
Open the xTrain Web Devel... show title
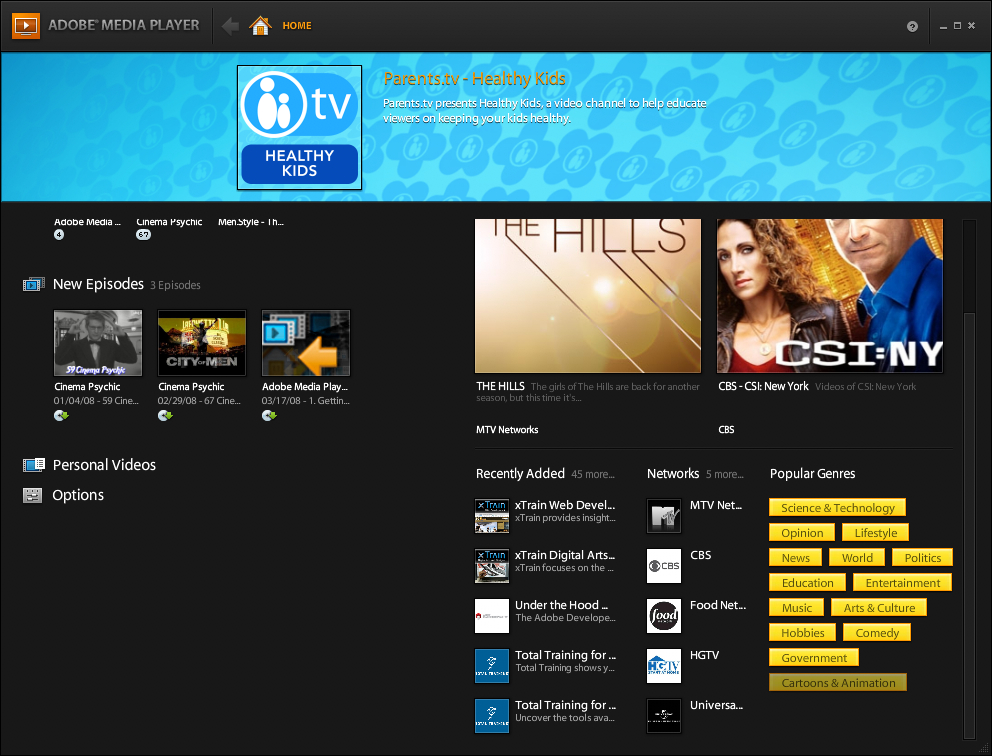564,505
